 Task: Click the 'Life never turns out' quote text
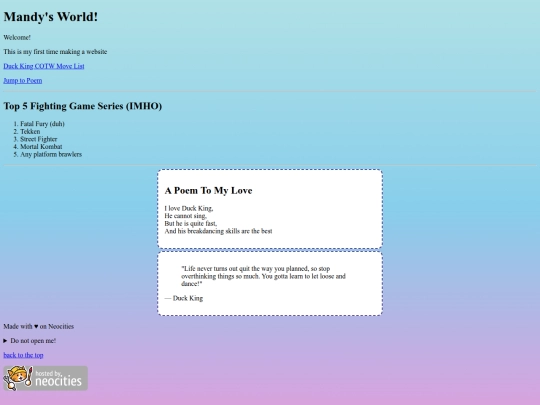click(263, 276)
